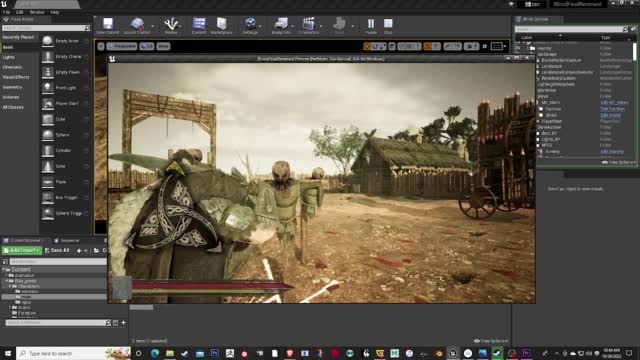Click the Add/Import green button
This screenshot has height=360, width=640.
tap(22, 250)
